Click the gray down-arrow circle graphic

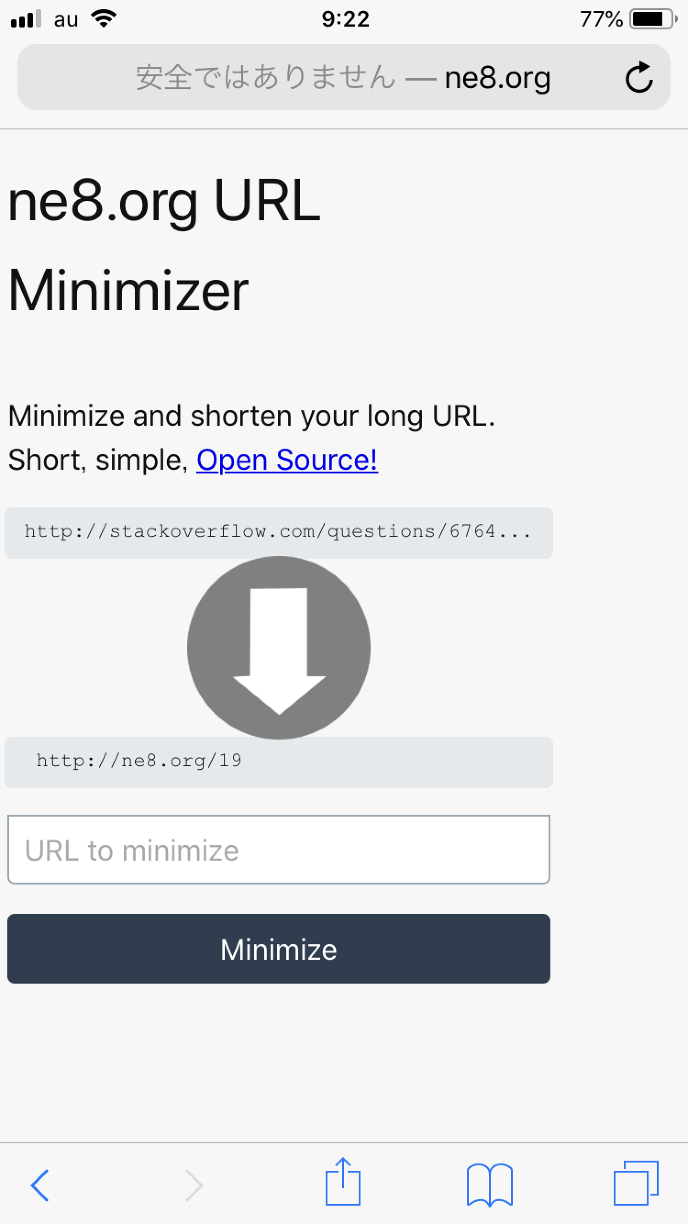[x=279, y=648]
